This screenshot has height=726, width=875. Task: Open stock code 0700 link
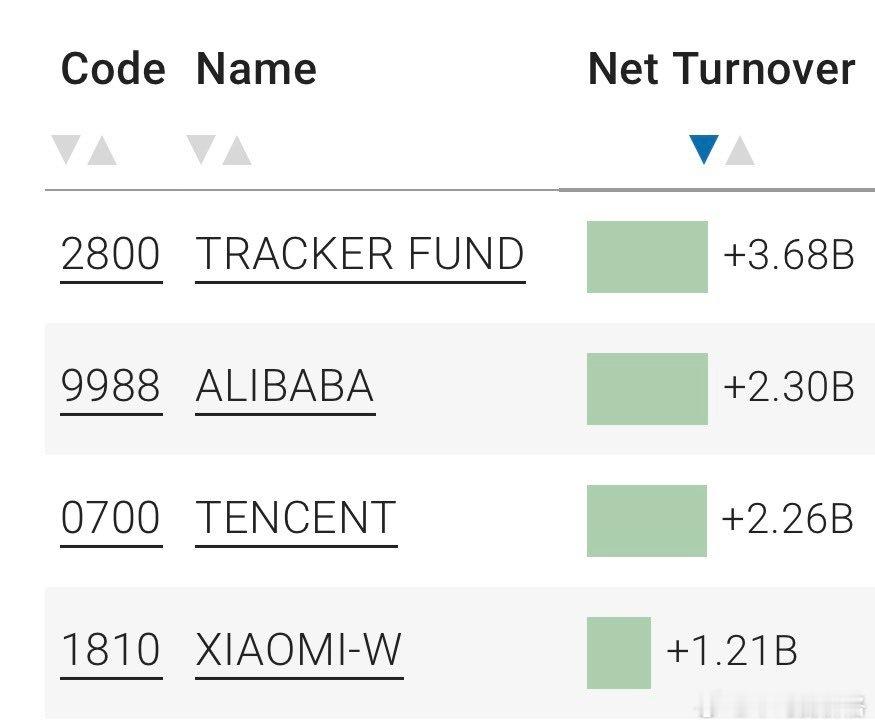111,519
